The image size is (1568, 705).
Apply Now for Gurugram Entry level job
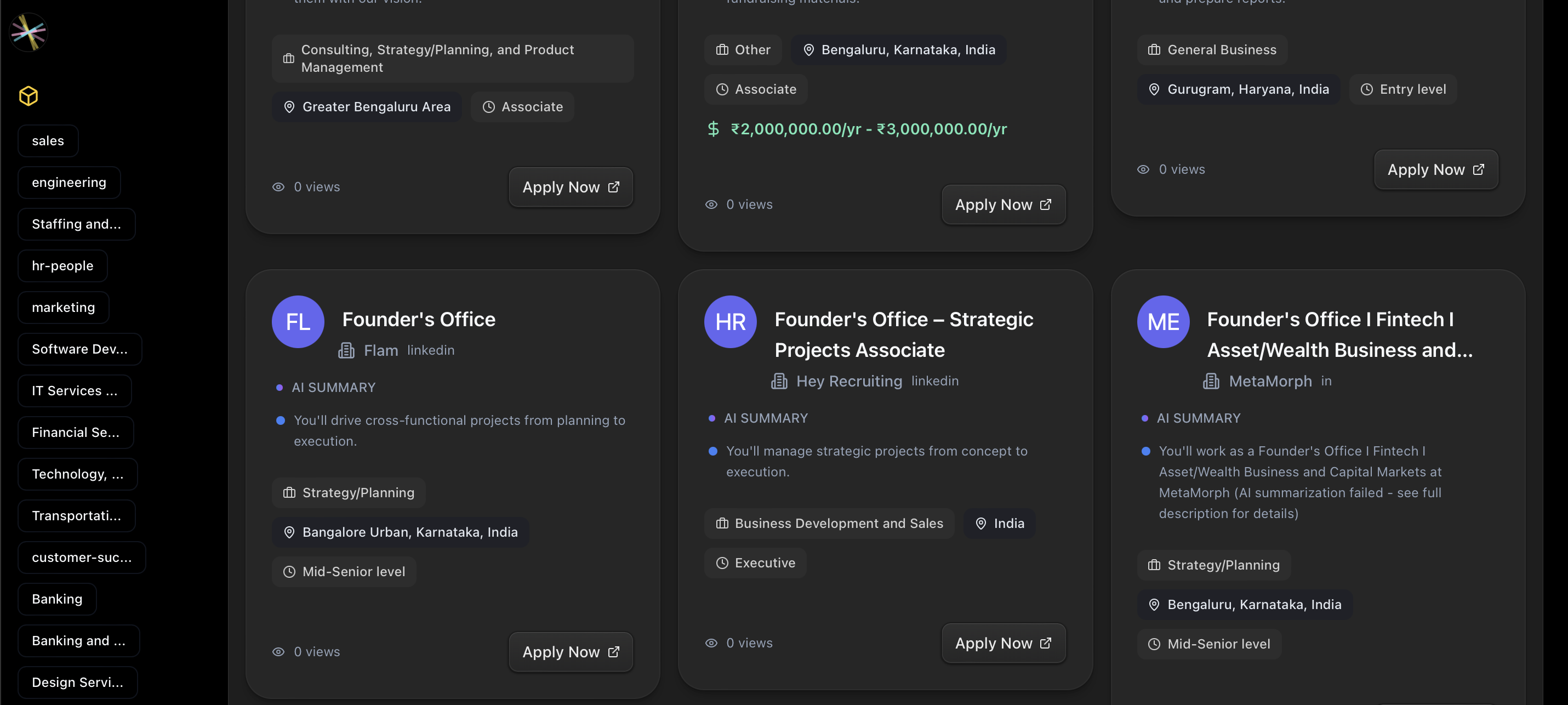1436,169
